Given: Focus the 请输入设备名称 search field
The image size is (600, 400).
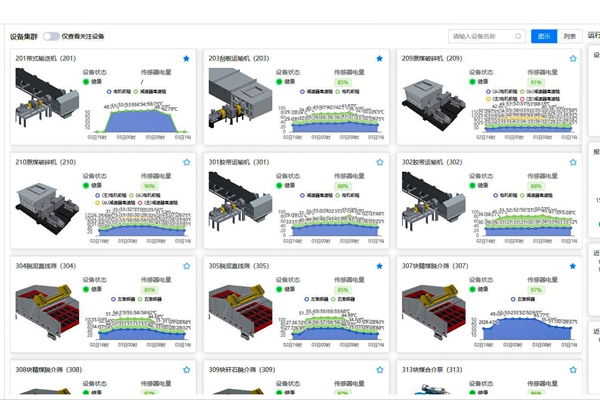Looking at the screenshot, I should click(480, 36).
